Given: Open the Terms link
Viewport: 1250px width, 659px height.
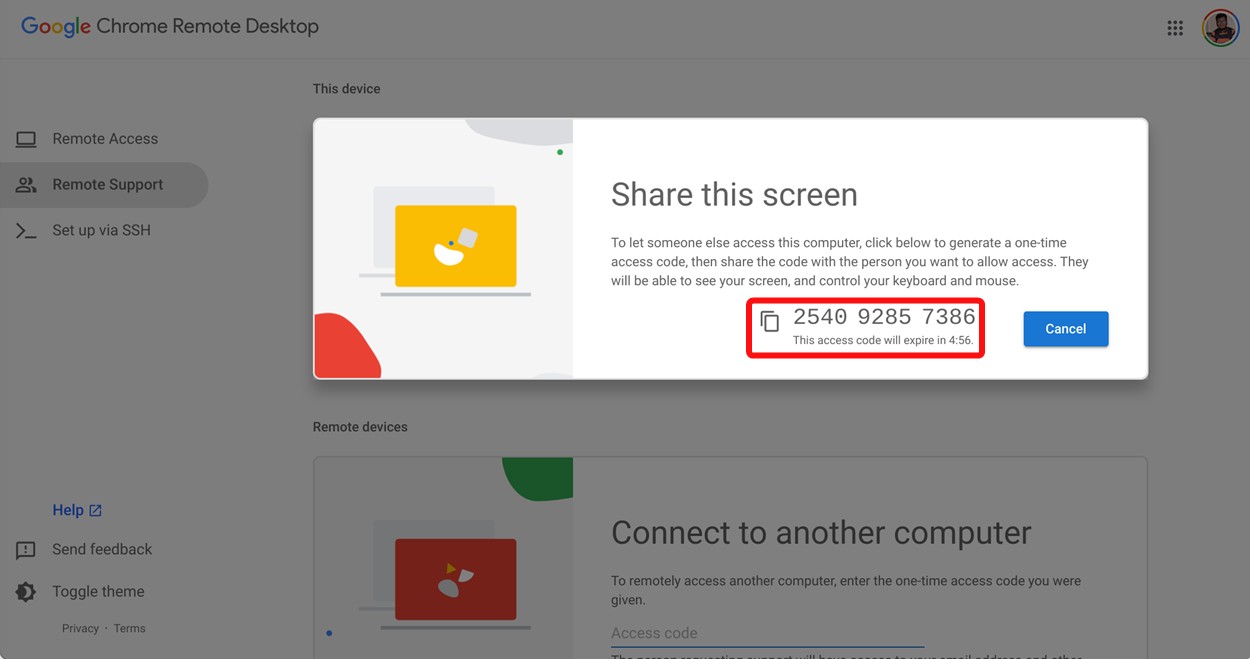Looking at the screenshot, I should click(x=130, y=627).
